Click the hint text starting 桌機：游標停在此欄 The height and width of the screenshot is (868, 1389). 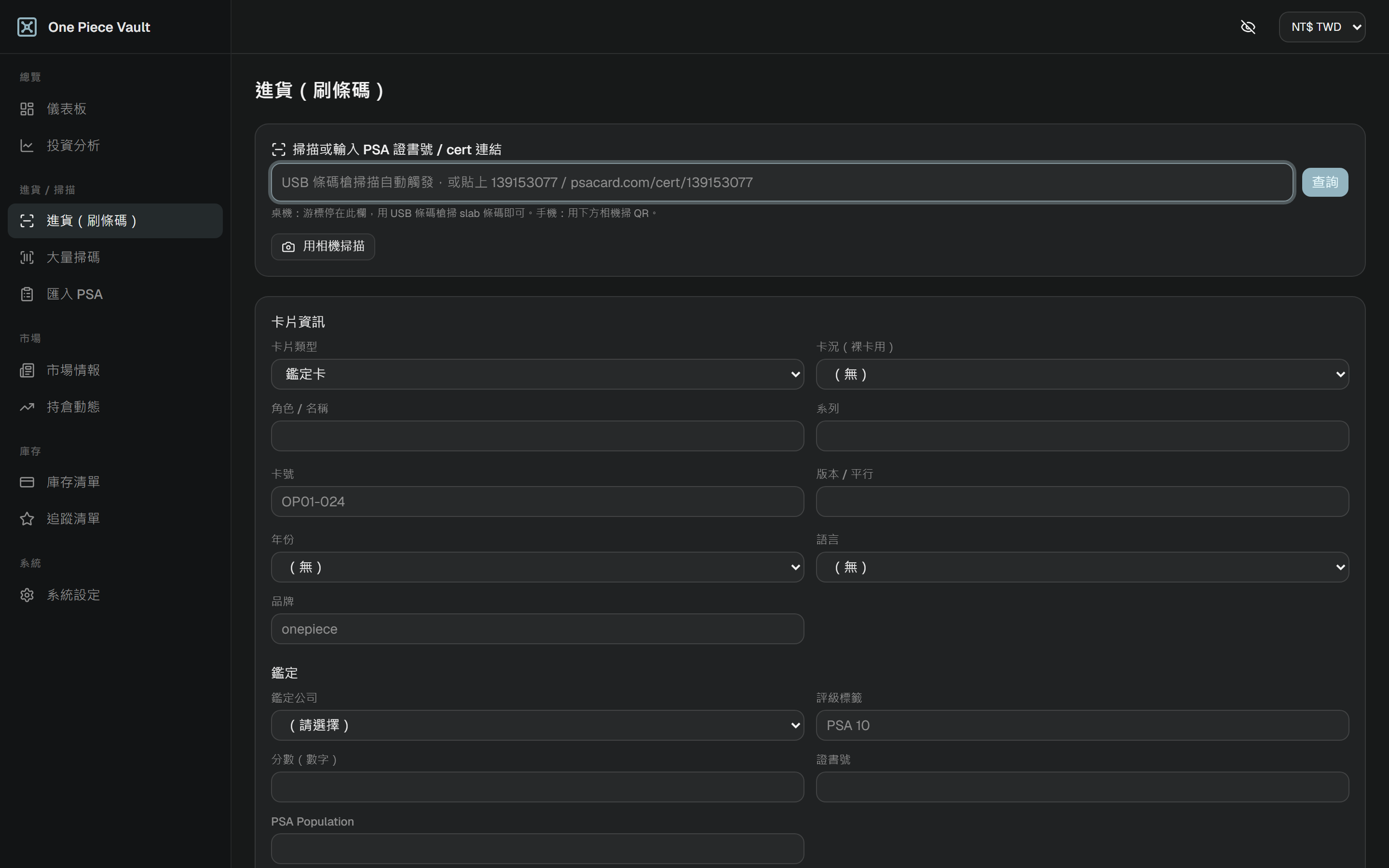tap(464, 214)
